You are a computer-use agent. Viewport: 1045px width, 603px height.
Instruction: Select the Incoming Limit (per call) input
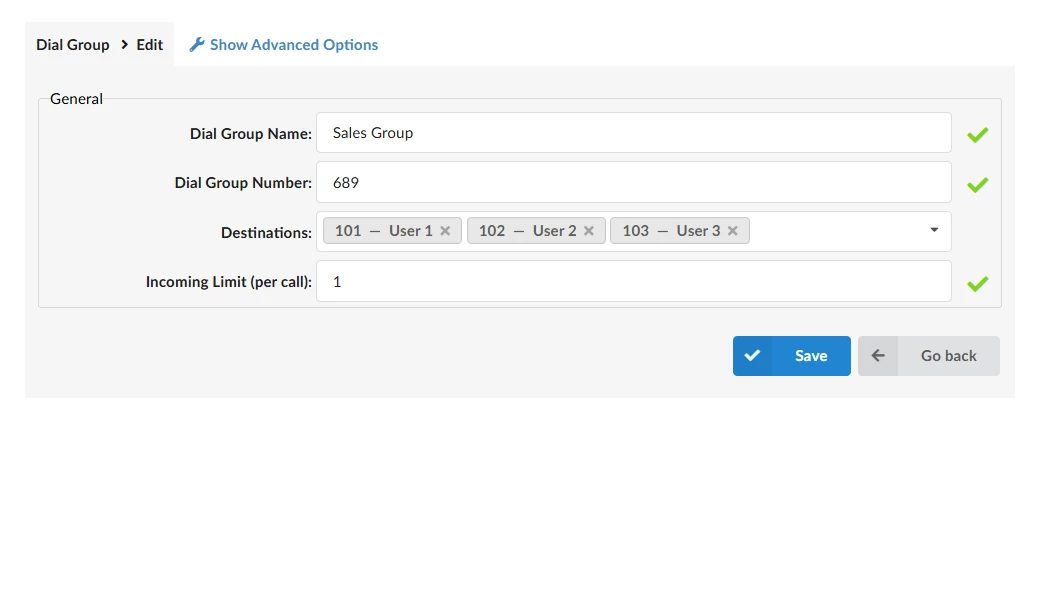coord(633,281)
